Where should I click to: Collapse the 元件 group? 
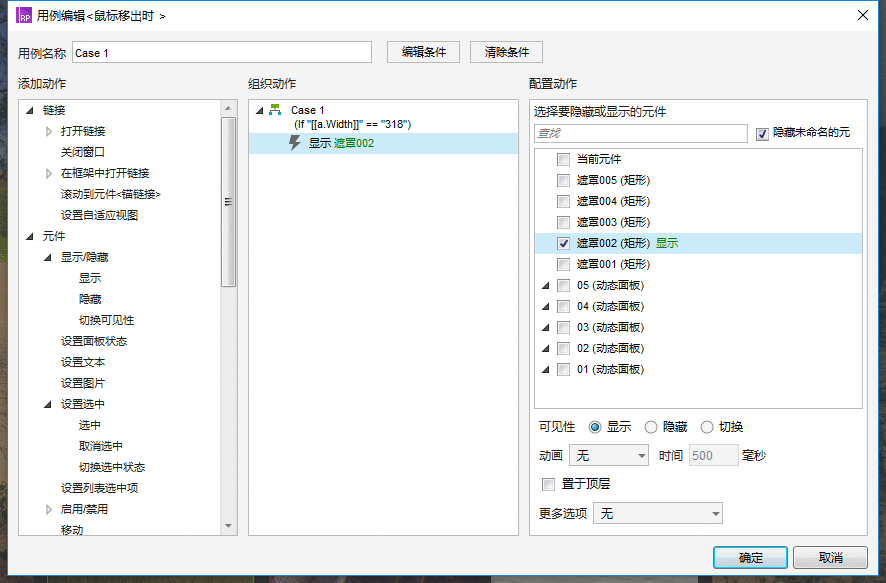pos(30,236)
